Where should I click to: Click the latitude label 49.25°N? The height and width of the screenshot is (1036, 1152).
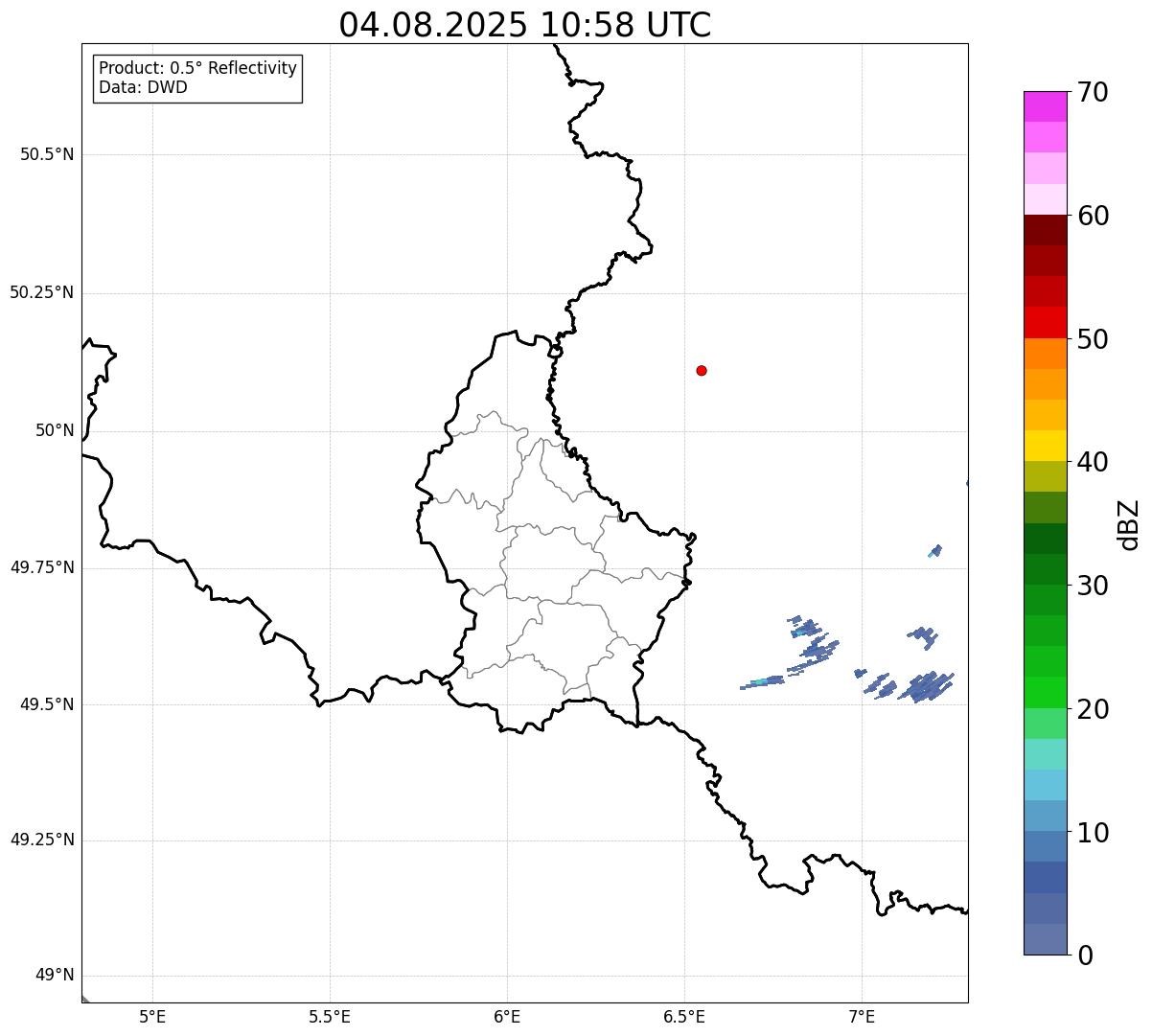pos(42,840)
